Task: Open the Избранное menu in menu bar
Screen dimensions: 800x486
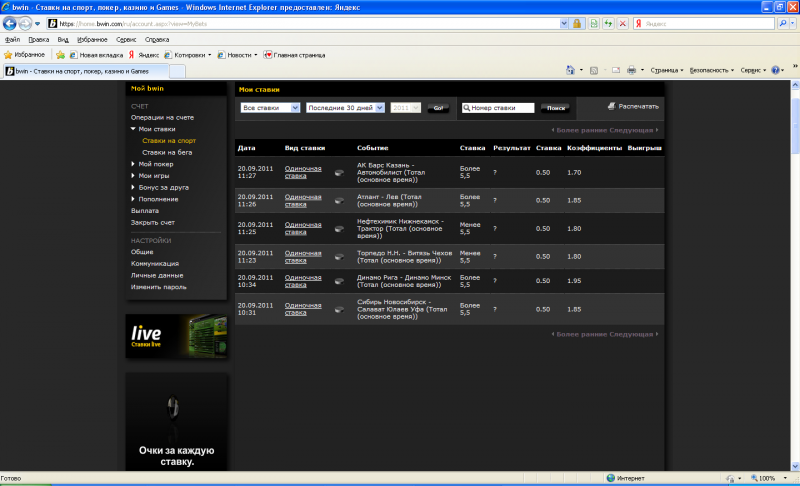Action: click(92, 39)
